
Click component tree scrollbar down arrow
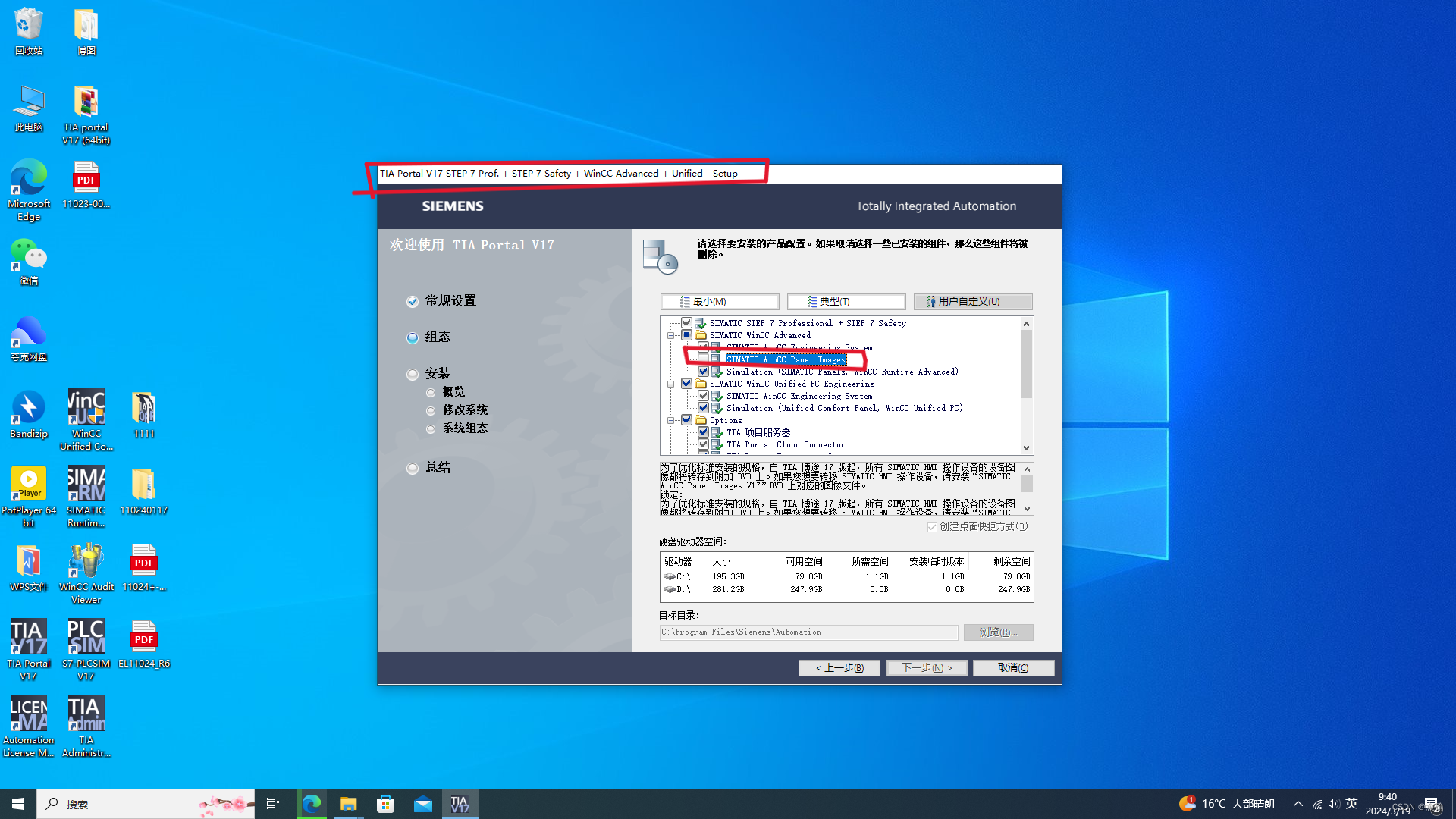(x=1026, y=448)
